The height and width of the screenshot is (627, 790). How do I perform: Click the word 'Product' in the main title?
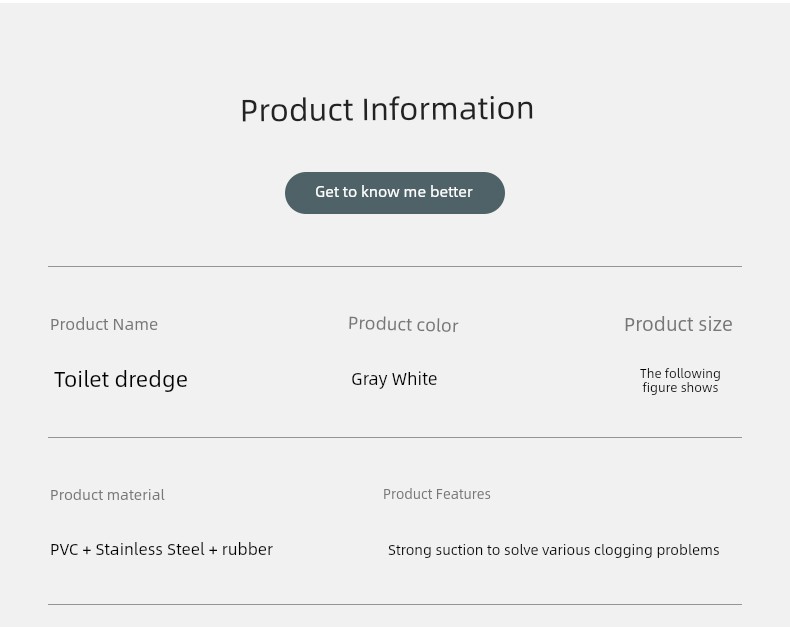point(297,110)
